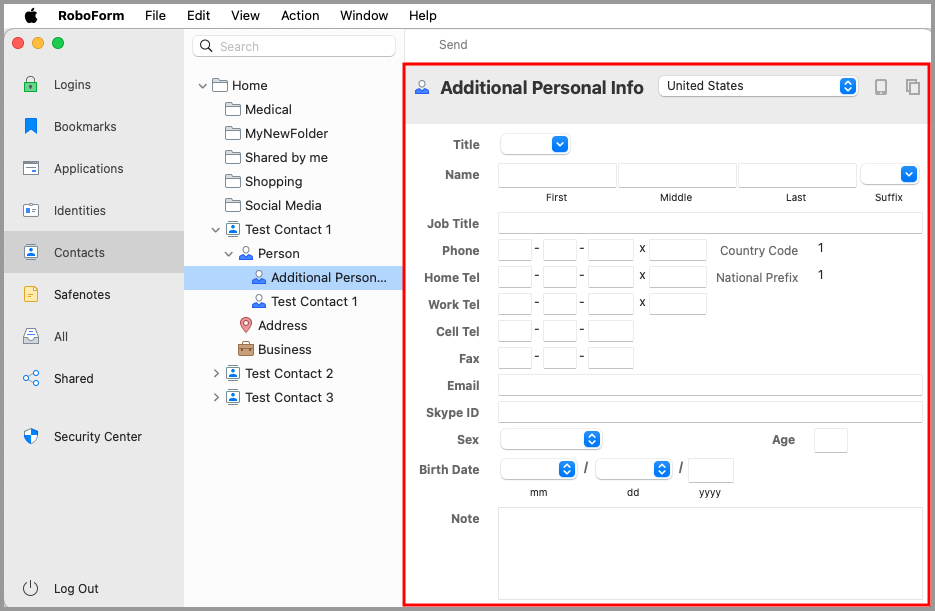This screenshot has width=935, height=611.
Task: Click the Medical folder icon
Action: pyautogui.click(x=233, y=109)
